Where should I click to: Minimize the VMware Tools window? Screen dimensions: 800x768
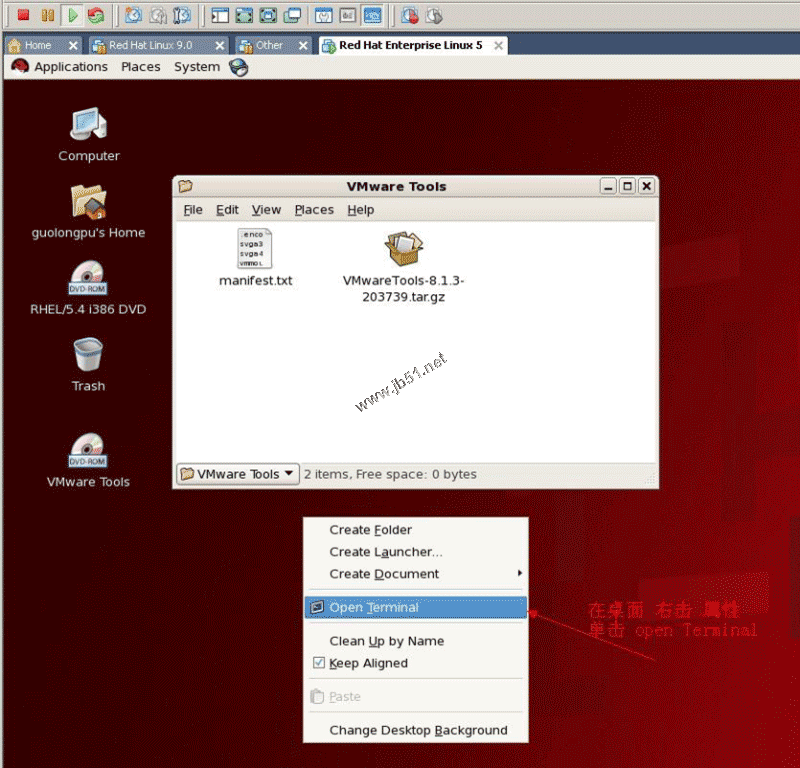tap(608, 186)
